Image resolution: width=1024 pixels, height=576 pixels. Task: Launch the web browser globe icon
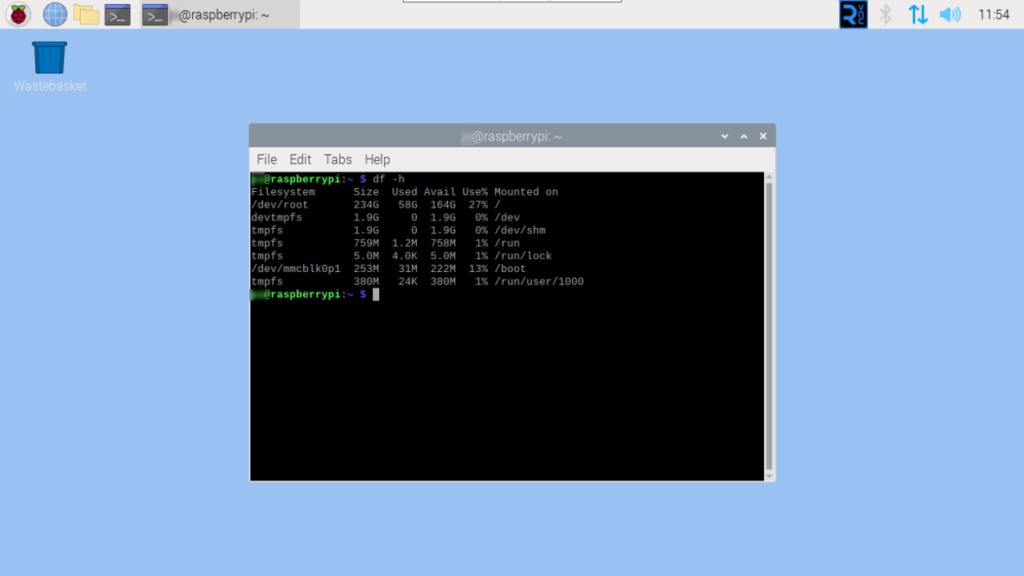(x=54, y=14)
